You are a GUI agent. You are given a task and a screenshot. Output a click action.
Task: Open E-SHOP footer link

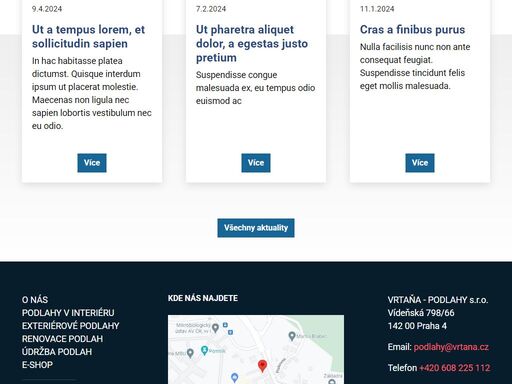click(x=37, y=365)
